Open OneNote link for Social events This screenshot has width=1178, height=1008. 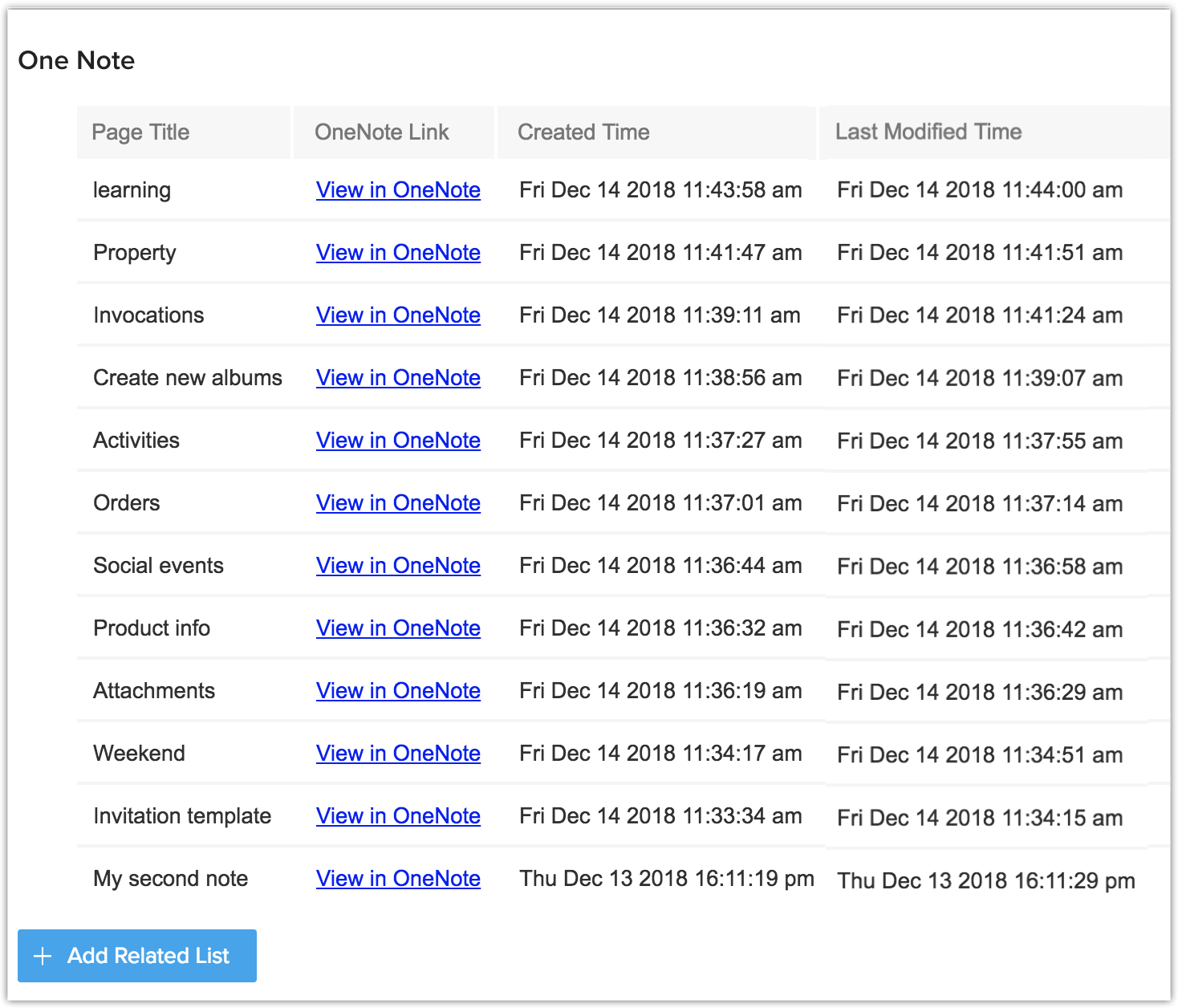(398, 566)
